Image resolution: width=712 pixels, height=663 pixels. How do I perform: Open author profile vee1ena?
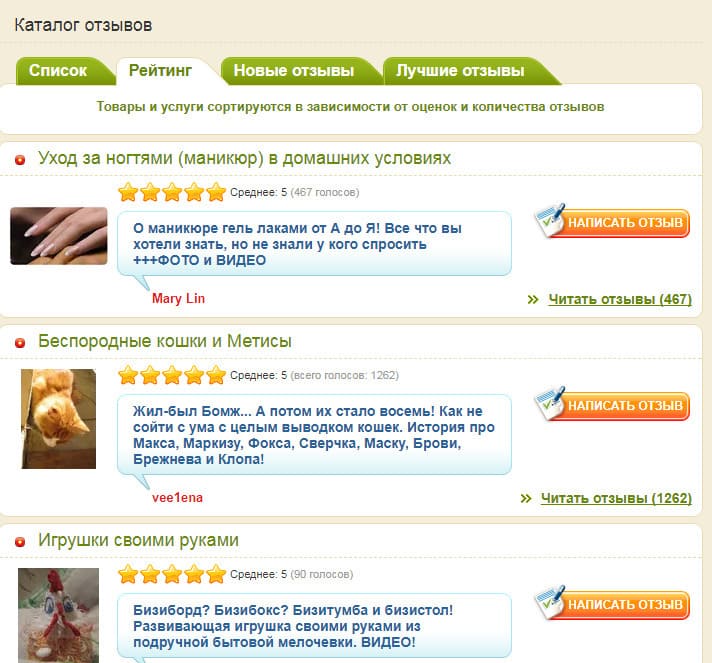point(177,498)
